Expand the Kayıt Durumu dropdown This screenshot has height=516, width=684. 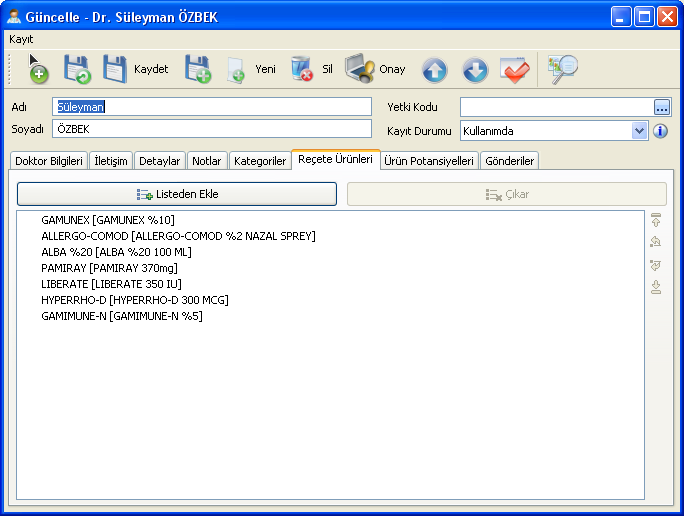639,131
